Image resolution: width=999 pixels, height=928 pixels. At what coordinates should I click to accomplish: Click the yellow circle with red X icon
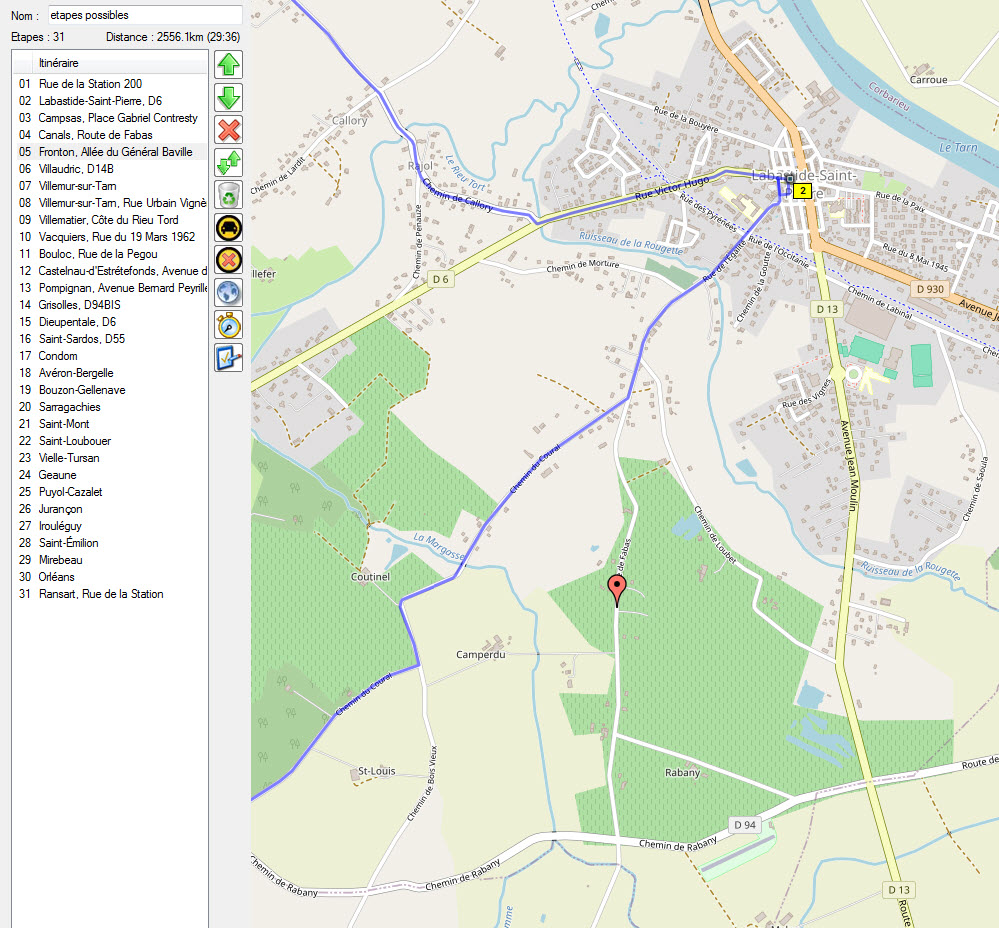pyautogui.click(x=228, y=259)
